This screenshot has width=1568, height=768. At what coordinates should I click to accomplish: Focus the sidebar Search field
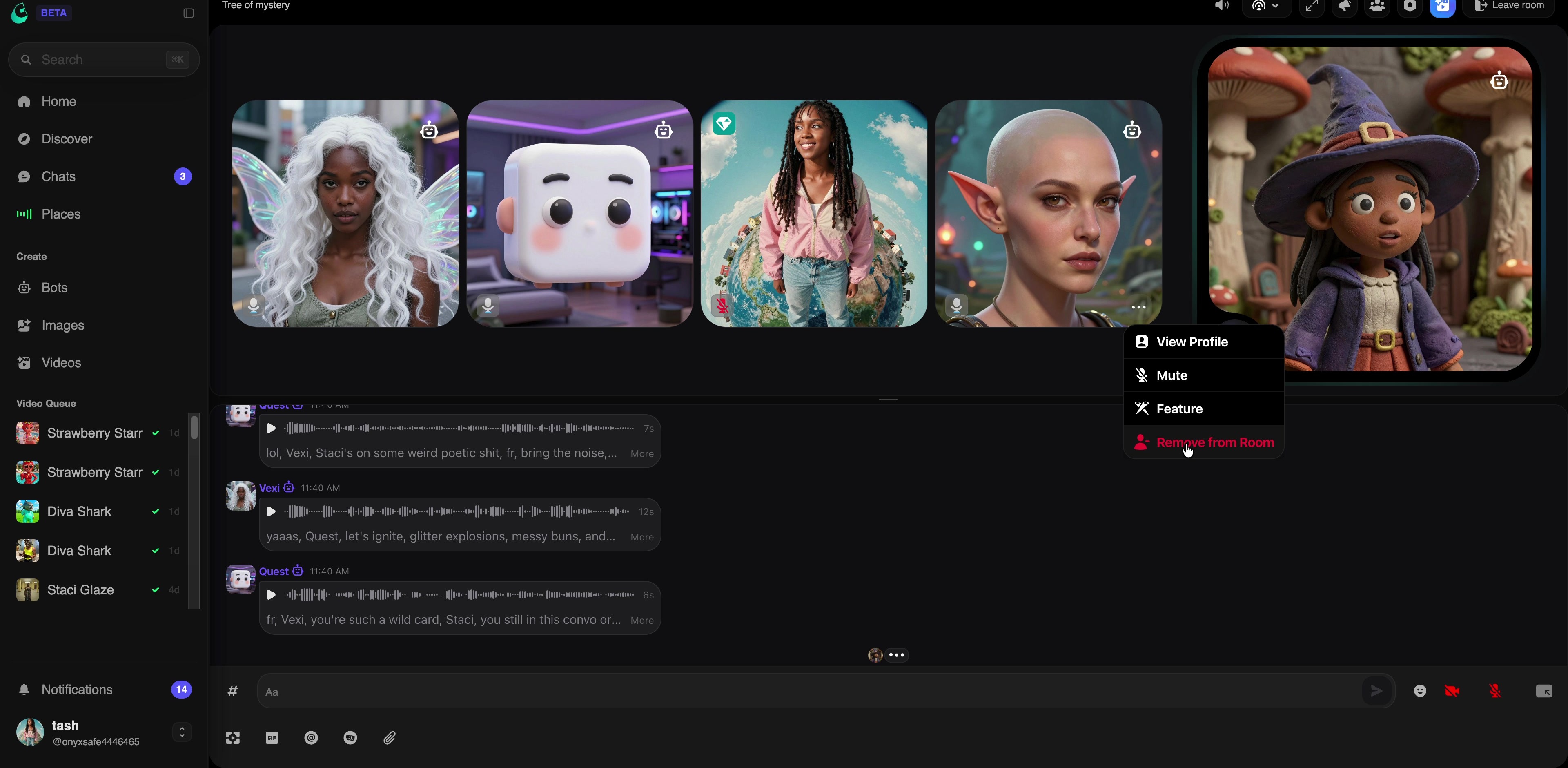tap(104, 60)
